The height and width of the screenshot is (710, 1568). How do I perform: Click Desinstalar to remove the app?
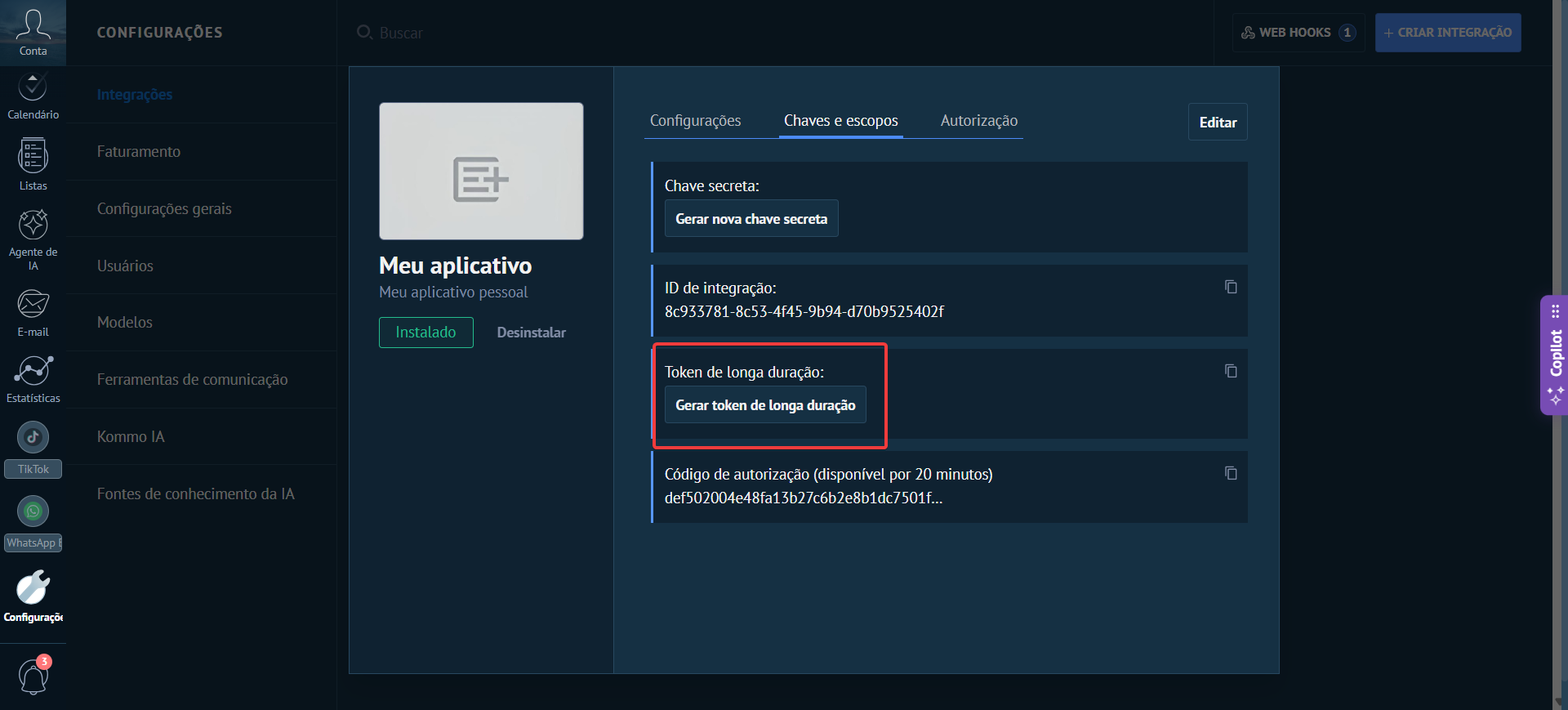click(x=531, y=333)
